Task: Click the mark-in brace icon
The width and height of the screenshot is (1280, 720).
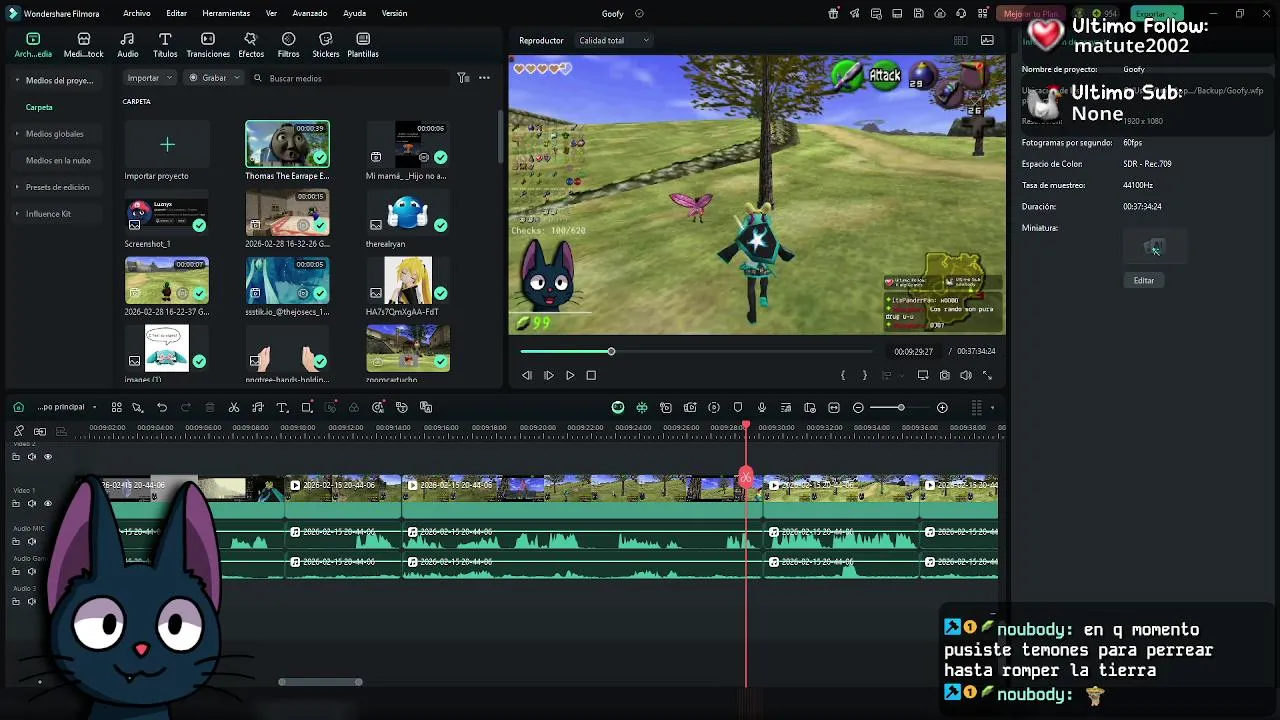Action: 843,375
